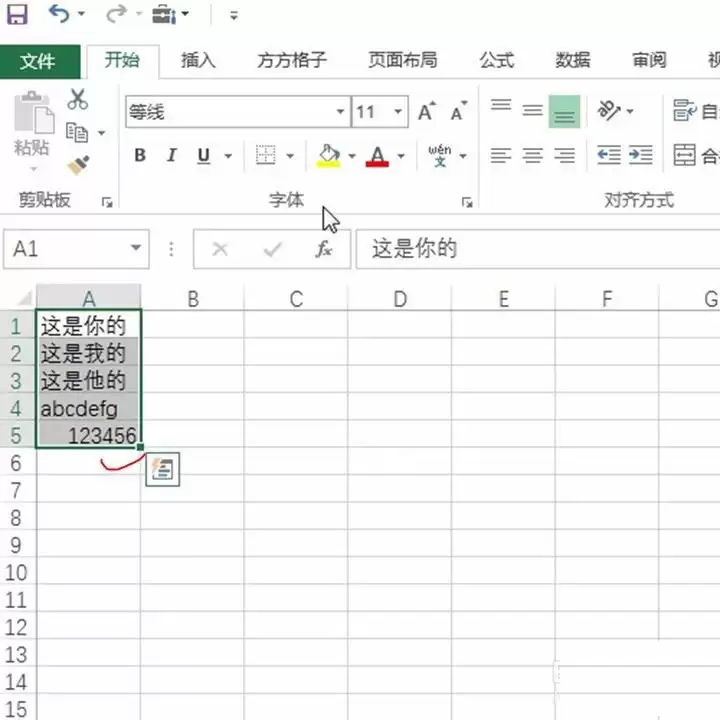This screenshot has width=720, height=720.
Task: Toggle Italic formatting
Action: pos(171,155)
